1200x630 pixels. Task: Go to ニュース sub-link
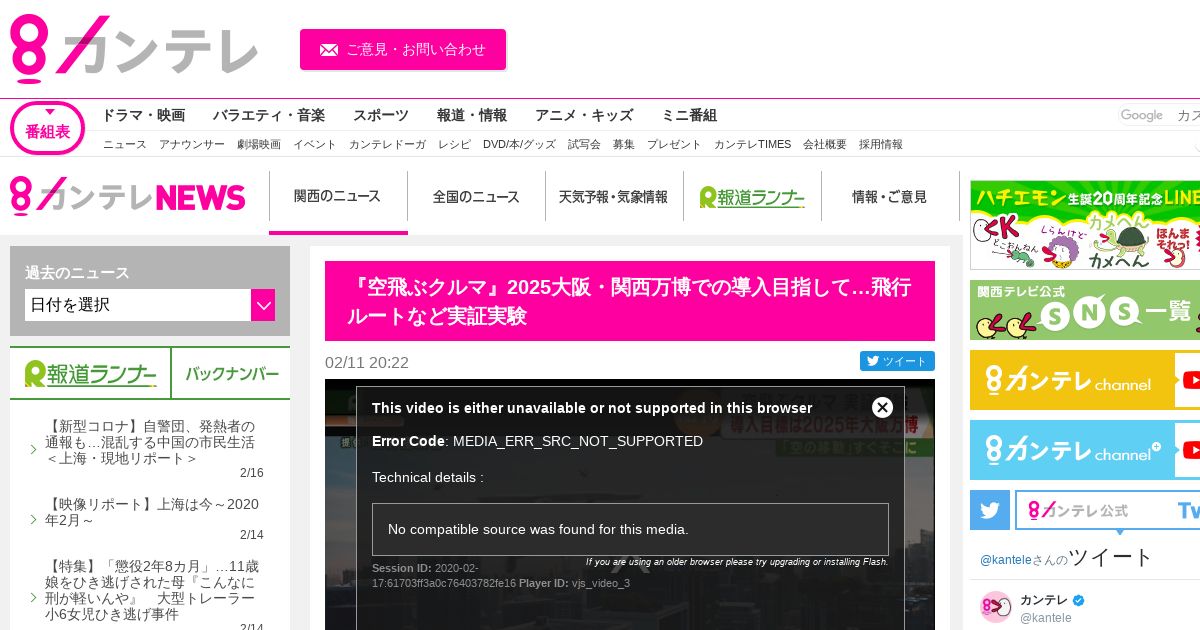(125, 144)
